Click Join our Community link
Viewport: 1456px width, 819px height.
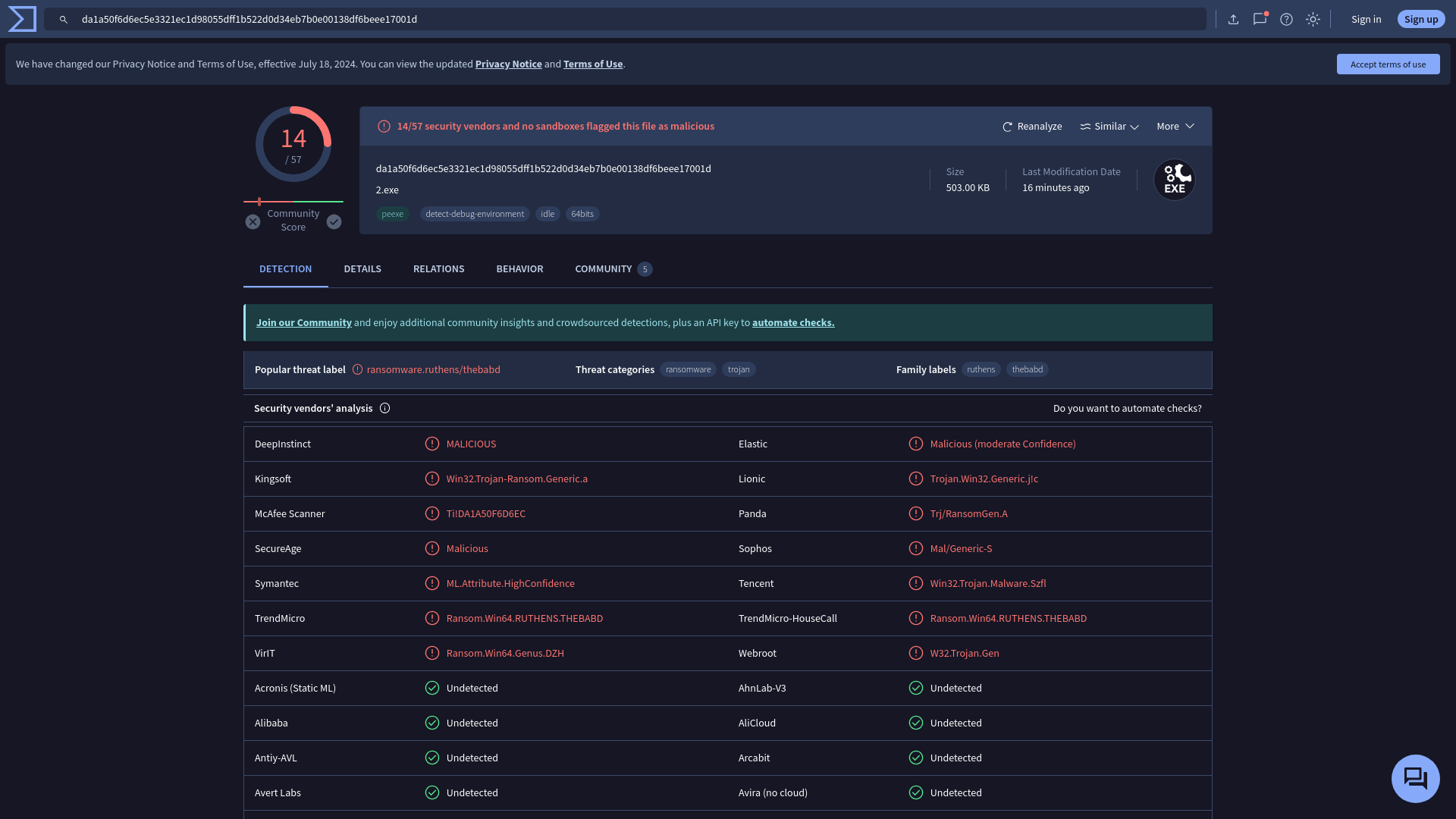click(304, 323)
